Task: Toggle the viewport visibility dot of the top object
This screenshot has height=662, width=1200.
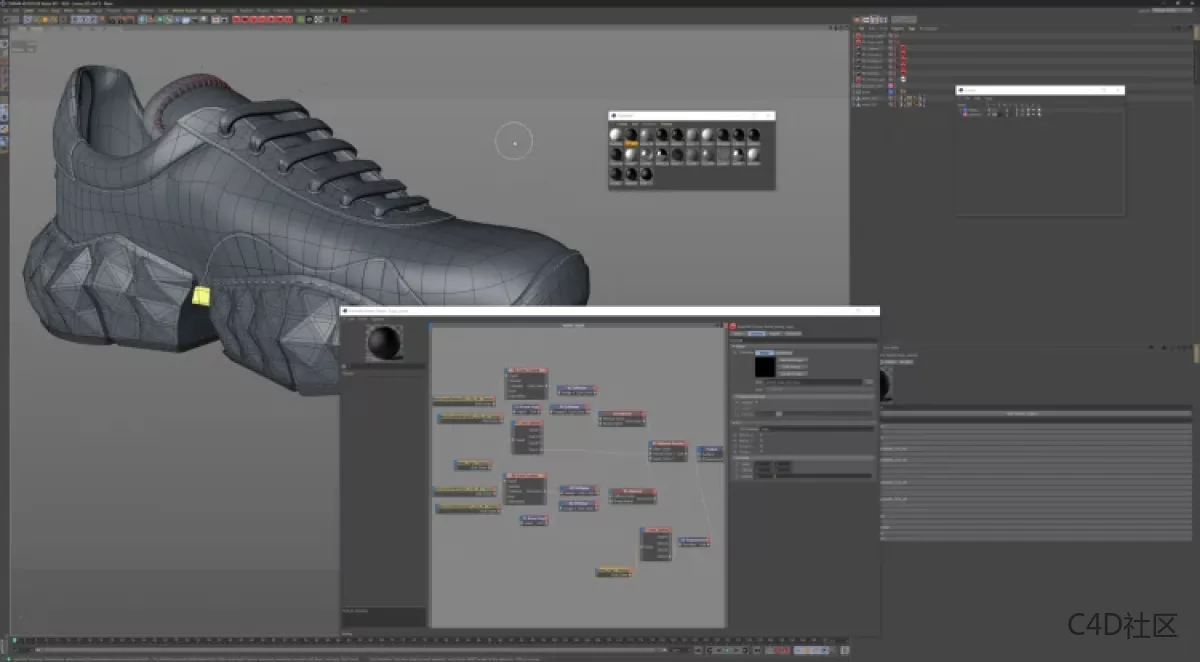Action: tap(893, 33)
